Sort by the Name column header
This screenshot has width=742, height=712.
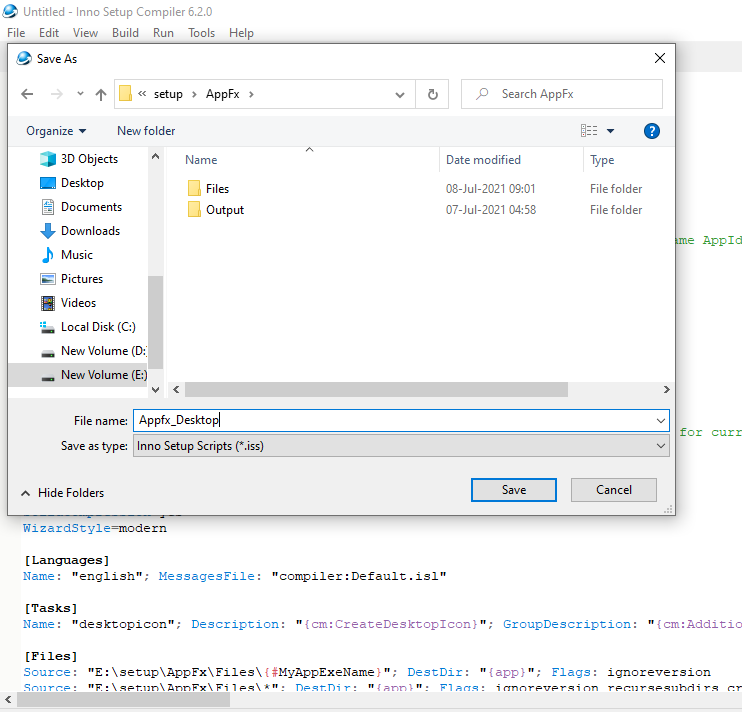(x=201, y=160)
